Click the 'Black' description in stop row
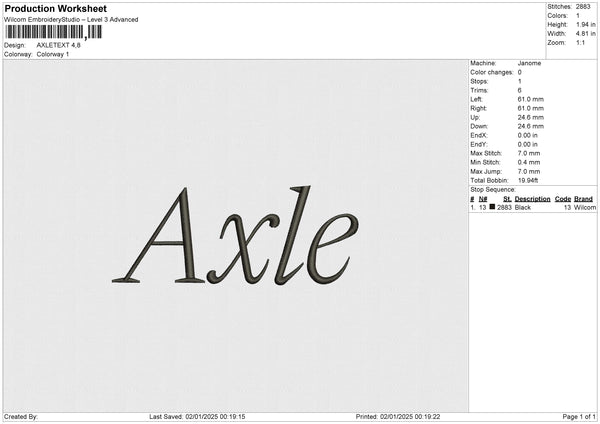 [523, 207]
